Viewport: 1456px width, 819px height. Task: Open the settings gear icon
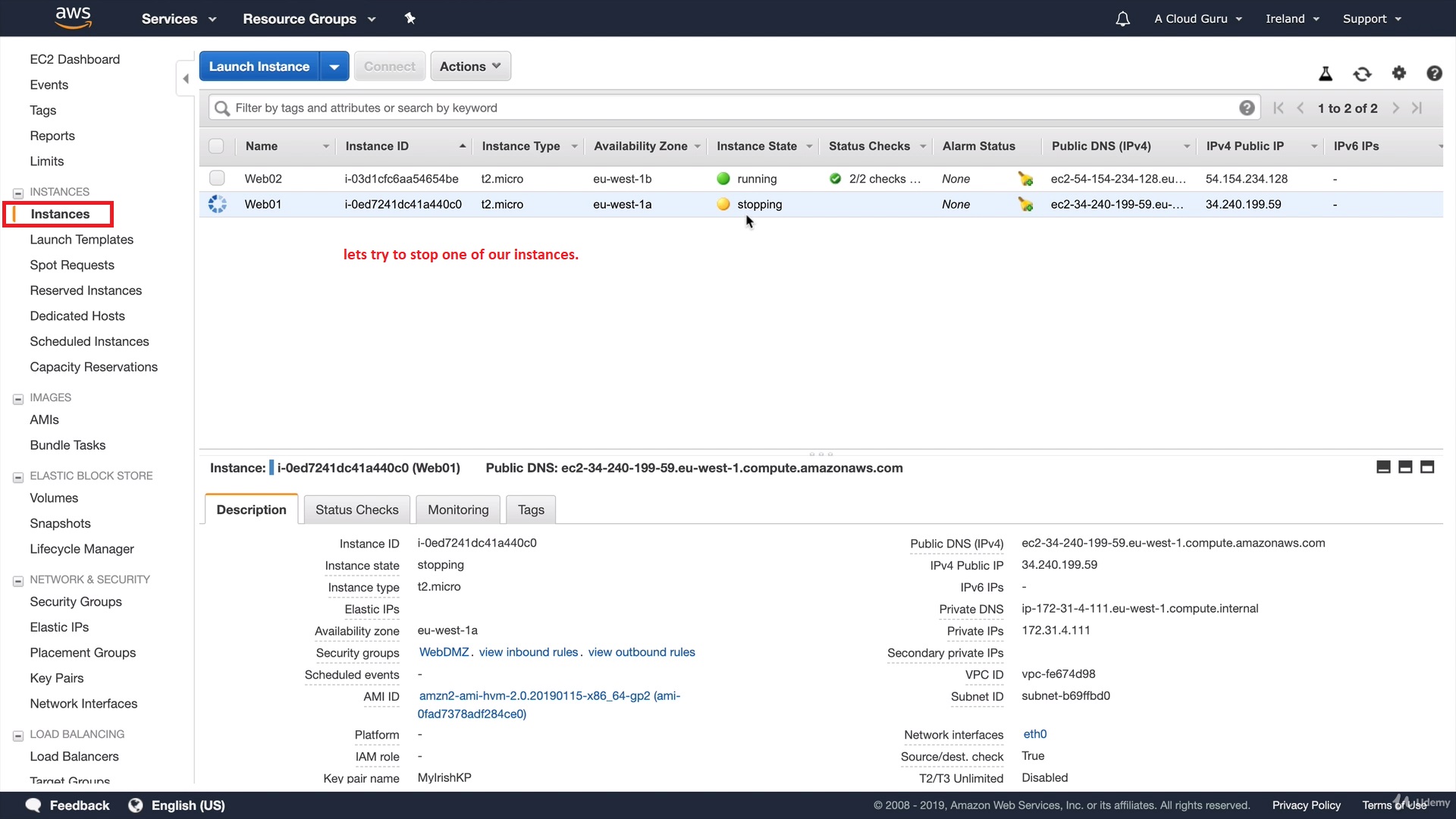click(x=1398, y=73)
